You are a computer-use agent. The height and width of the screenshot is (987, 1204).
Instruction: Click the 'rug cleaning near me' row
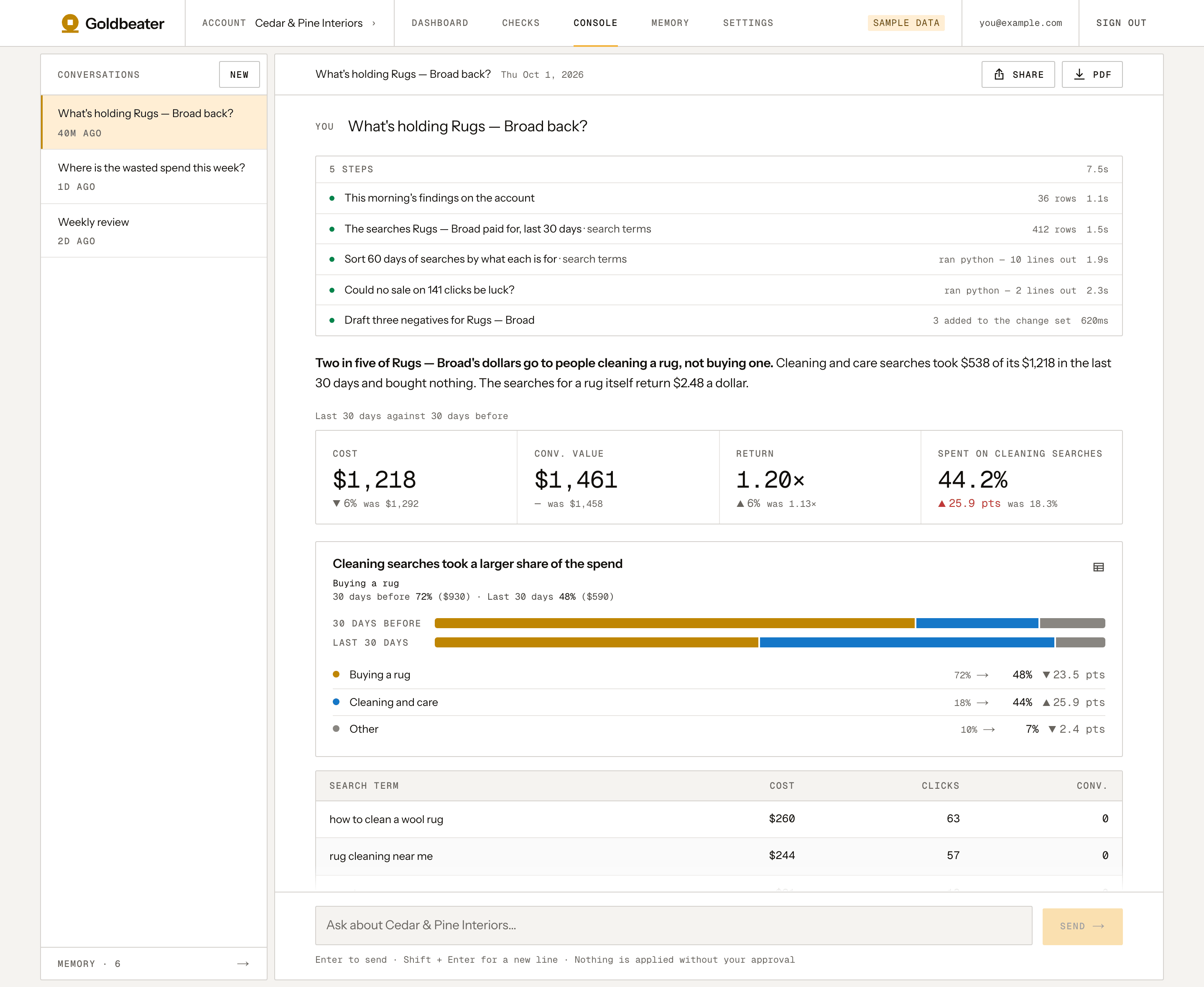coord(718,856)
